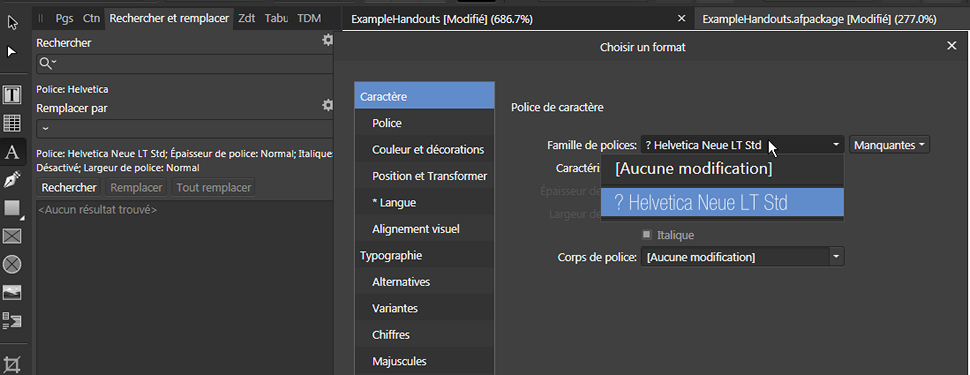This screenshot has height=375, width=970.
Task: Select the Rectangle shape tool
Action: tap(12, 209)
